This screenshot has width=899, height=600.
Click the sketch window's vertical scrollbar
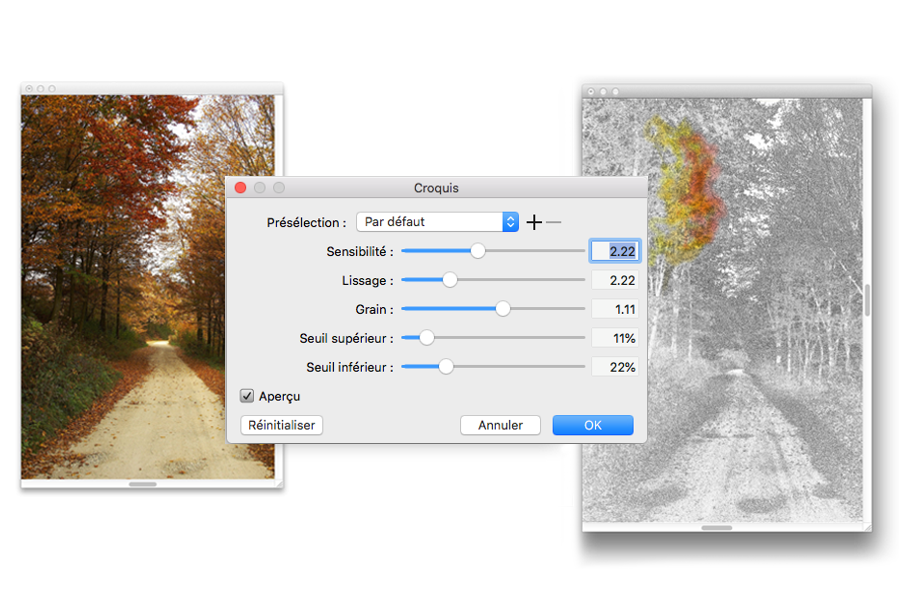867,300
